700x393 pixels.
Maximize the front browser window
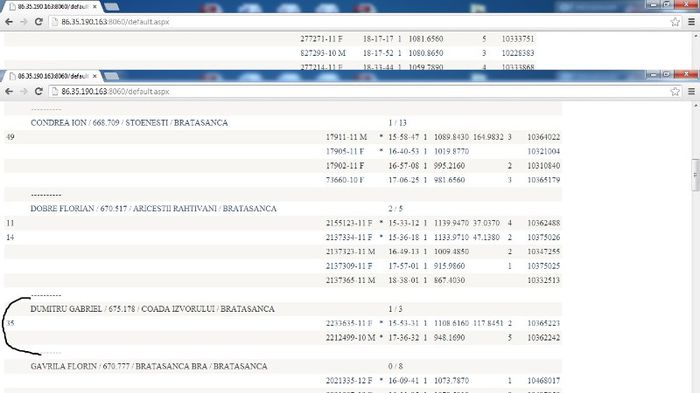pos(667,74)
